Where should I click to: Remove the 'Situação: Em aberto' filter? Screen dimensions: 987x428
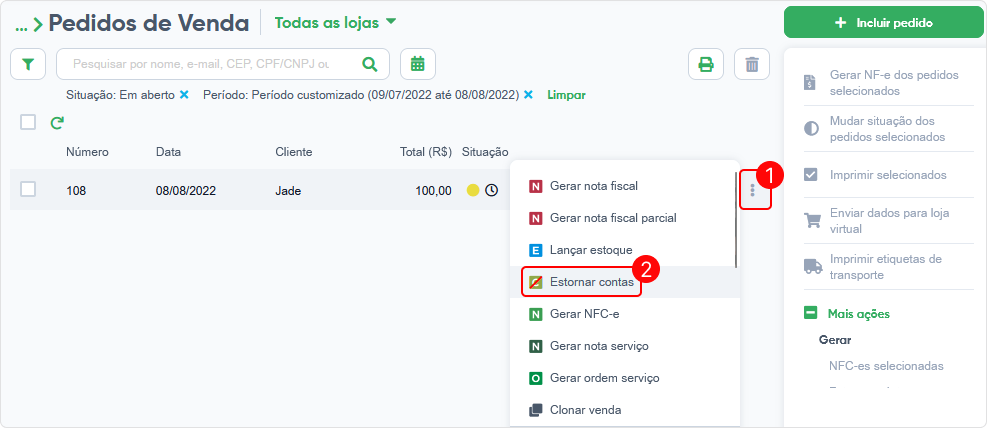pyautogui.click(x=184, y=94)
